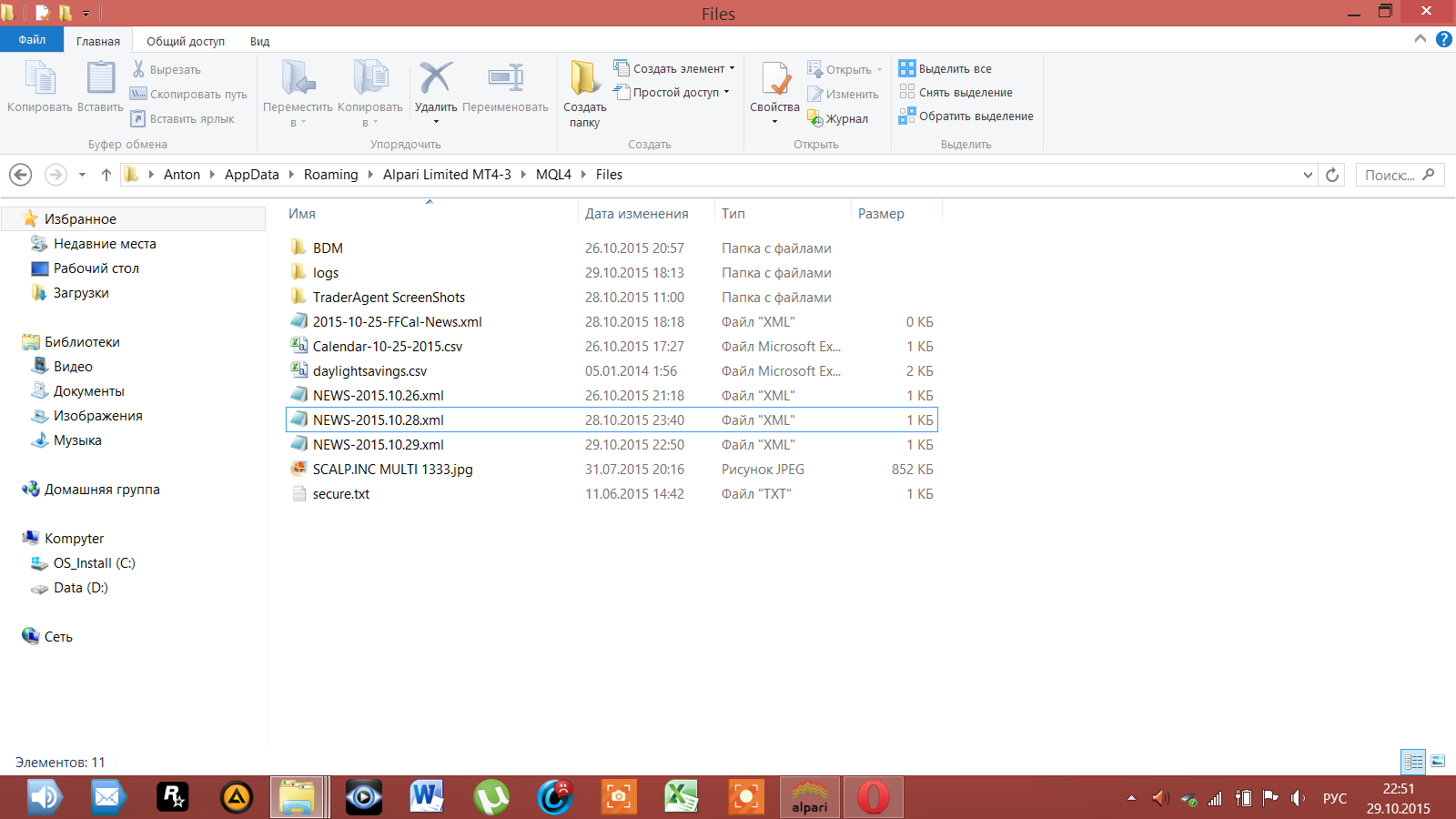Switch to the Home (Главная) tab

pyautogui.click(x=98, y=41)
